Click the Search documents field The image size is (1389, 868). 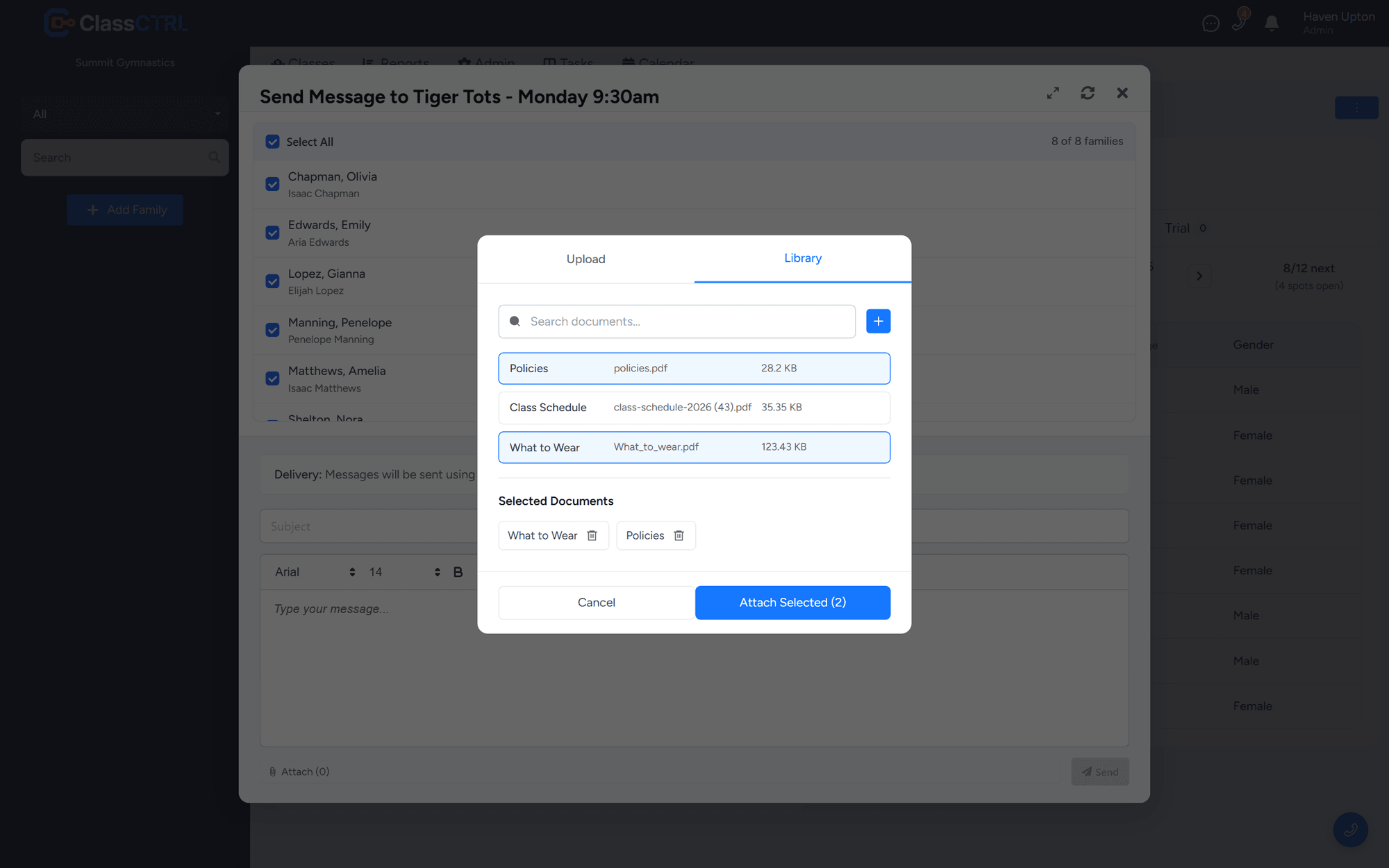coord(676,322)
